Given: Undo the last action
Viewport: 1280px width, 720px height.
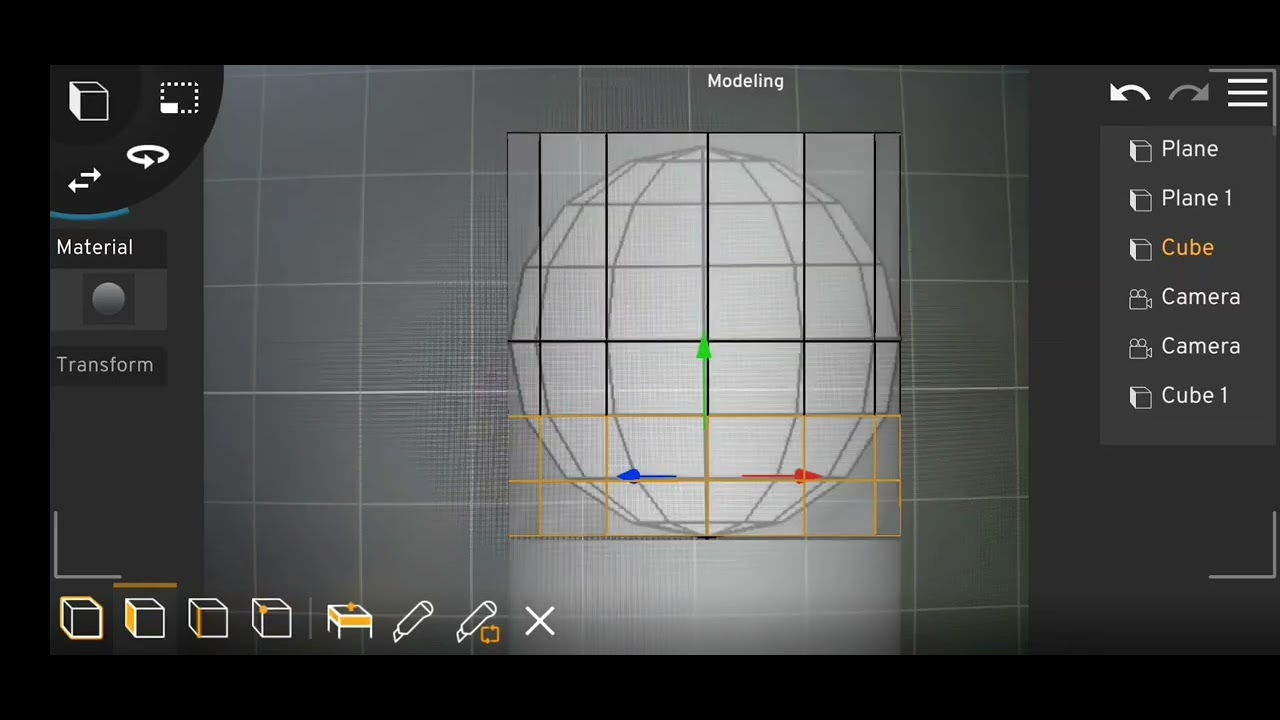Looking at the screenshot, I should [1130, 93].
